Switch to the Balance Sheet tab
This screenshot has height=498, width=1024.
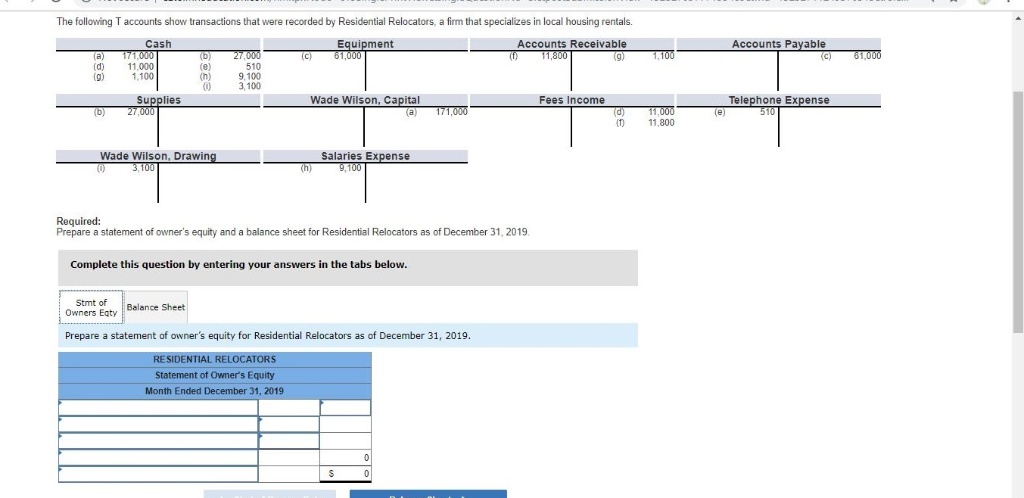155,307
